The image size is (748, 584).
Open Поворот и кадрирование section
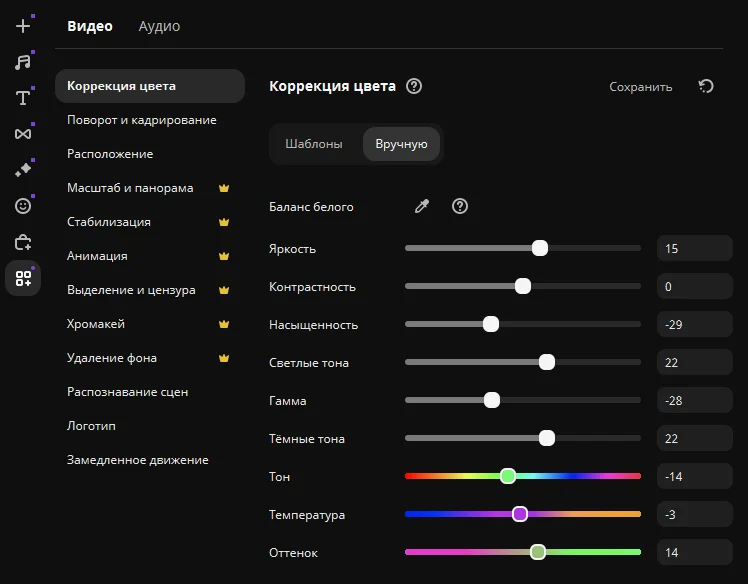[142, 120]
